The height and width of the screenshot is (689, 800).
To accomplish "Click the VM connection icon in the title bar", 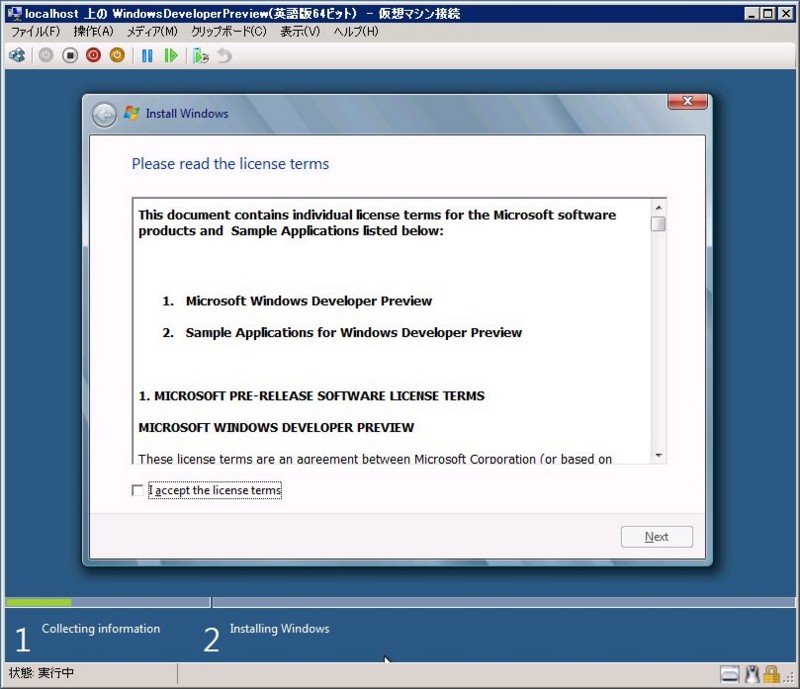I will (14, 13).
